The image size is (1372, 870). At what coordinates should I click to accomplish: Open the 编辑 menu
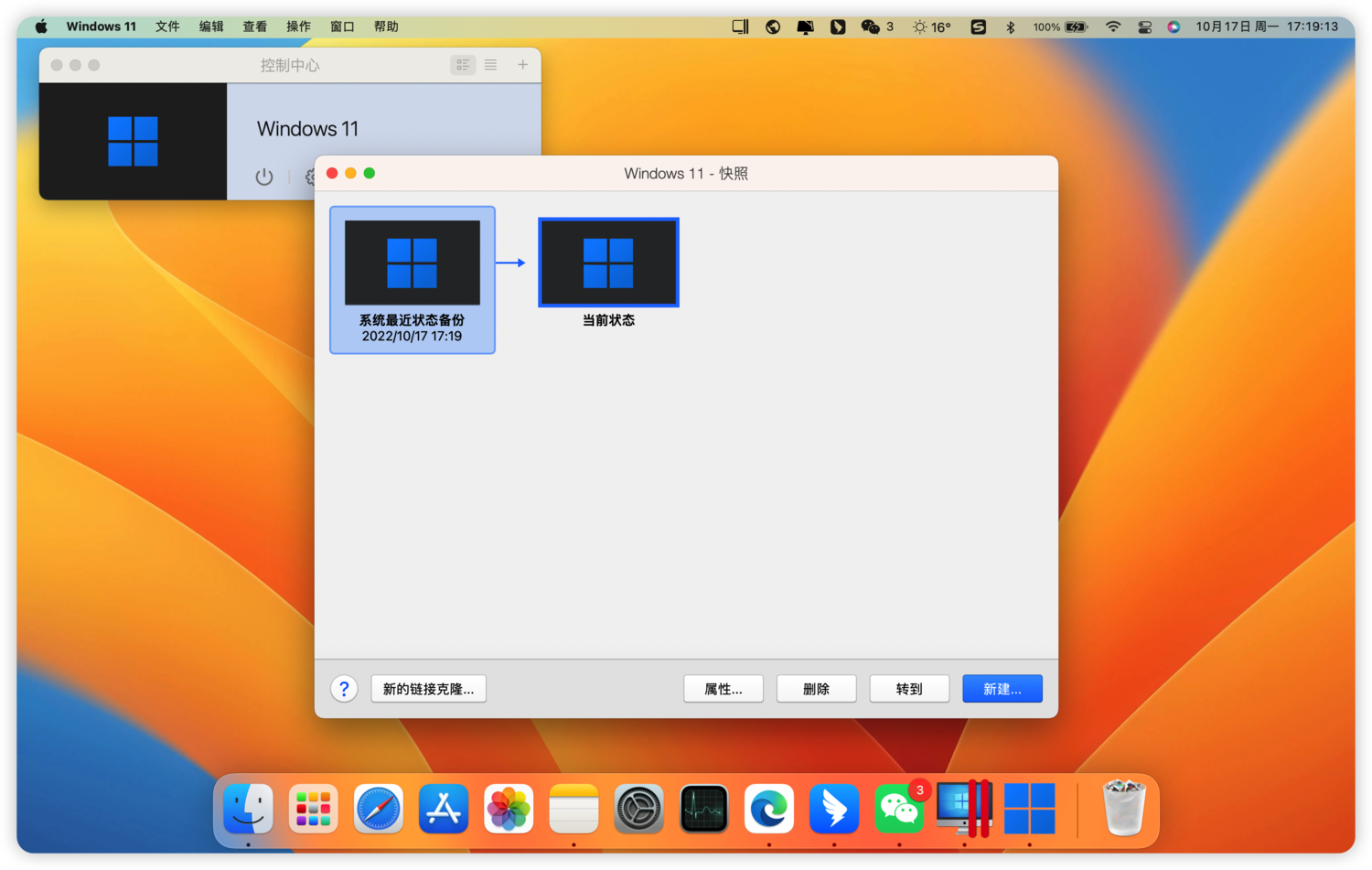211,27
